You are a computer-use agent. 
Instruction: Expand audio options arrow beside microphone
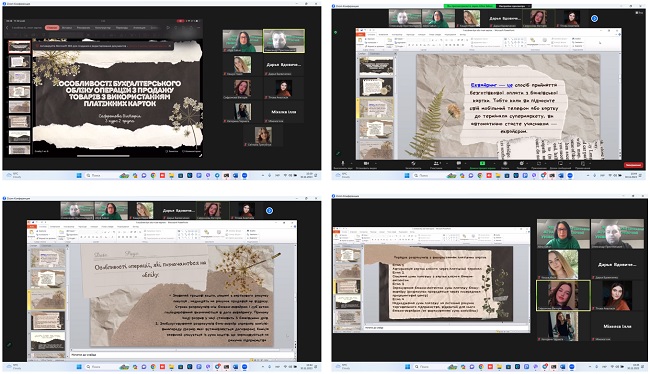pos(352,163)
